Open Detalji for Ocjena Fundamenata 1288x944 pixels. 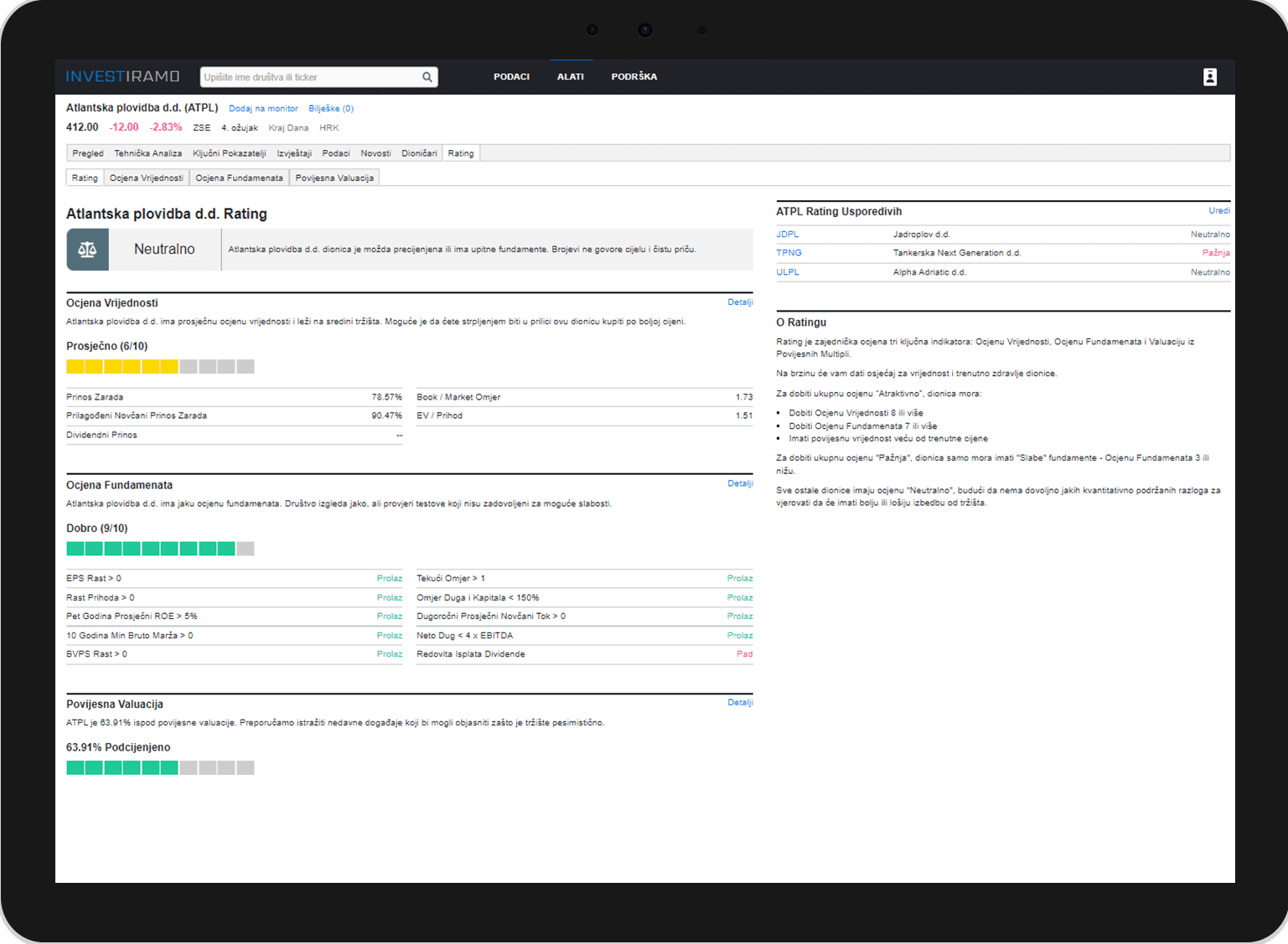pyautogui.click(x=740, y=483)
